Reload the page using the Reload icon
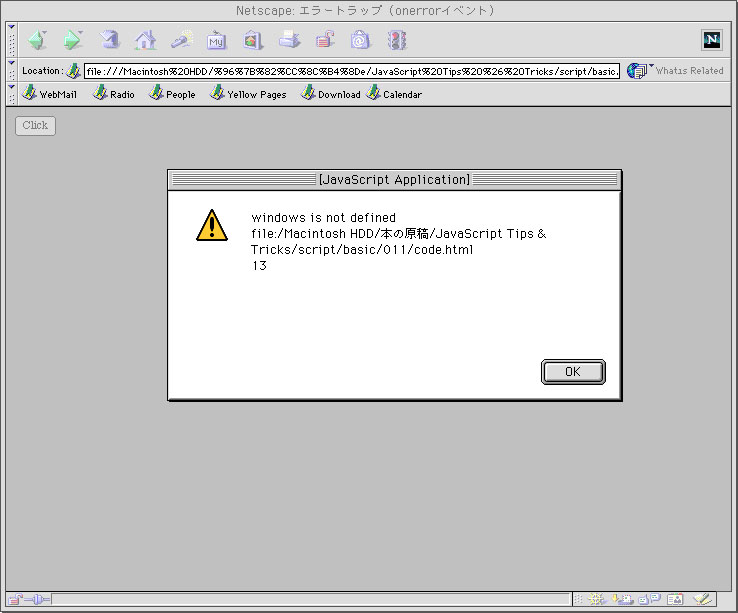 [x=110, y=40]
